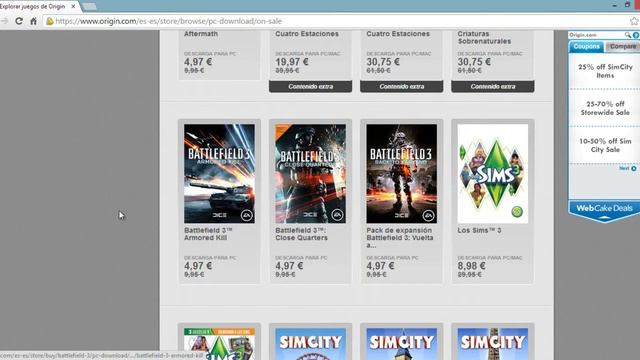Click Contenido extra under the 19,97 € item

click(310, 87)
